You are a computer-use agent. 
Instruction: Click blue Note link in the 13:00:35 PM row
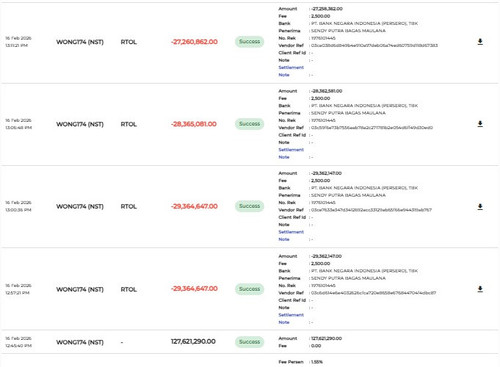point(284,239)
